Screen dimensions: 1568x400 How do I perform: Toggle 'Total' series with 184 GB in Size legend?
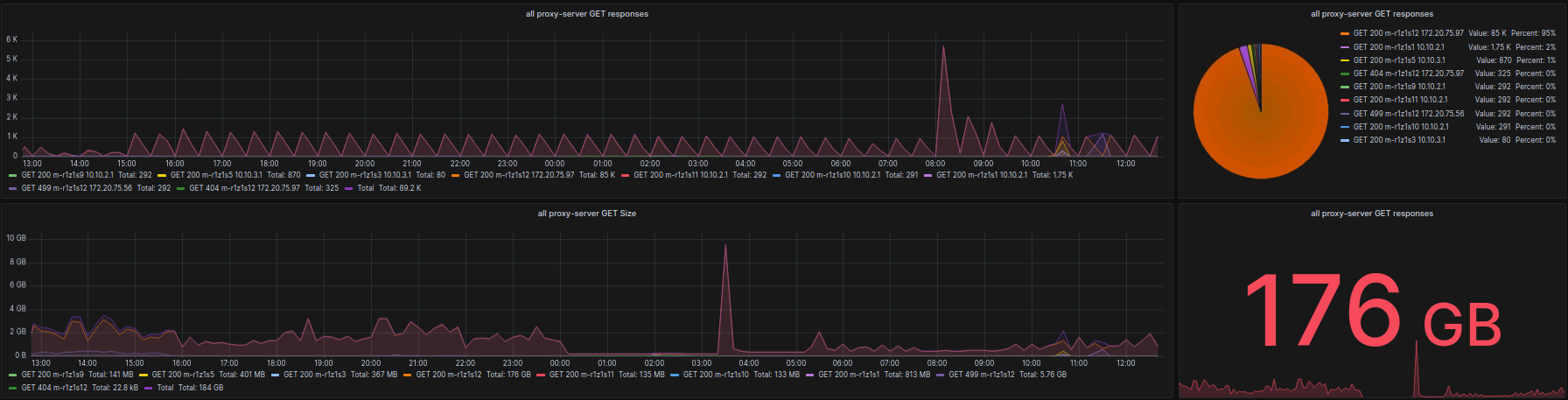(x=164, y=388)
